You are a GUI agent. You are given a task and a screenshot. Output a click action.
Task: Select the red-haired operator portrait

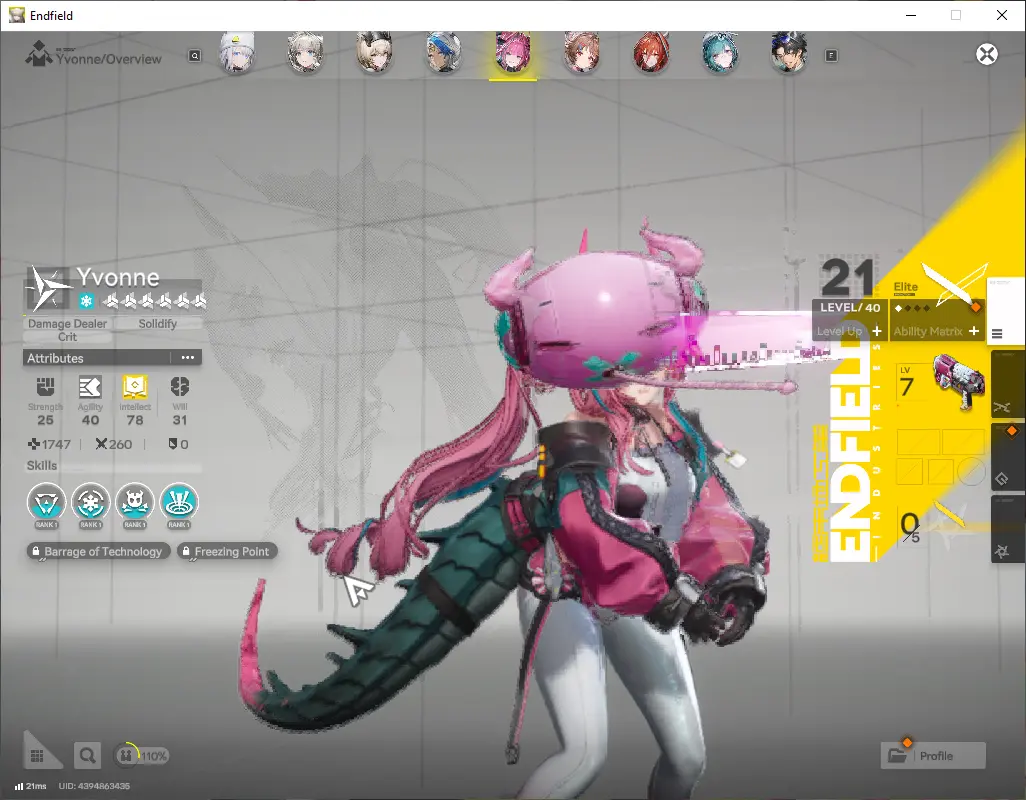tap(651, 52)
